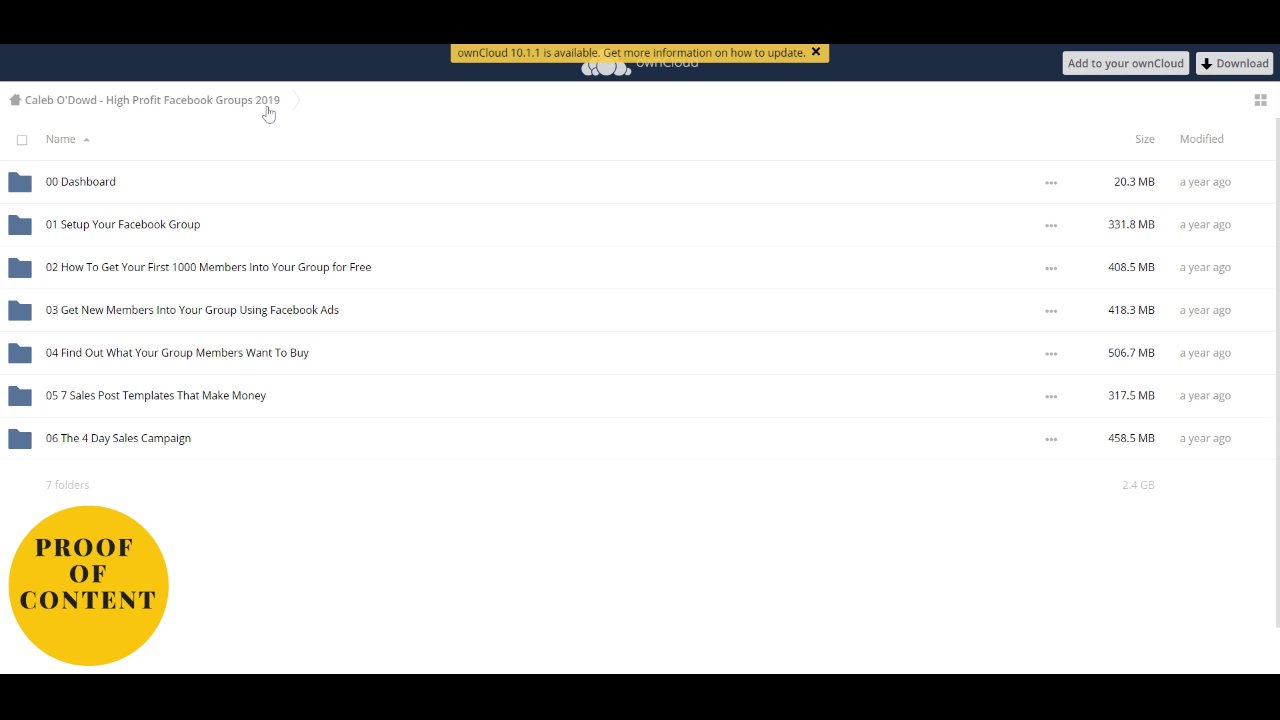
Task: Switch to grid view using the view toggle icon
Action: (1260, 100)
